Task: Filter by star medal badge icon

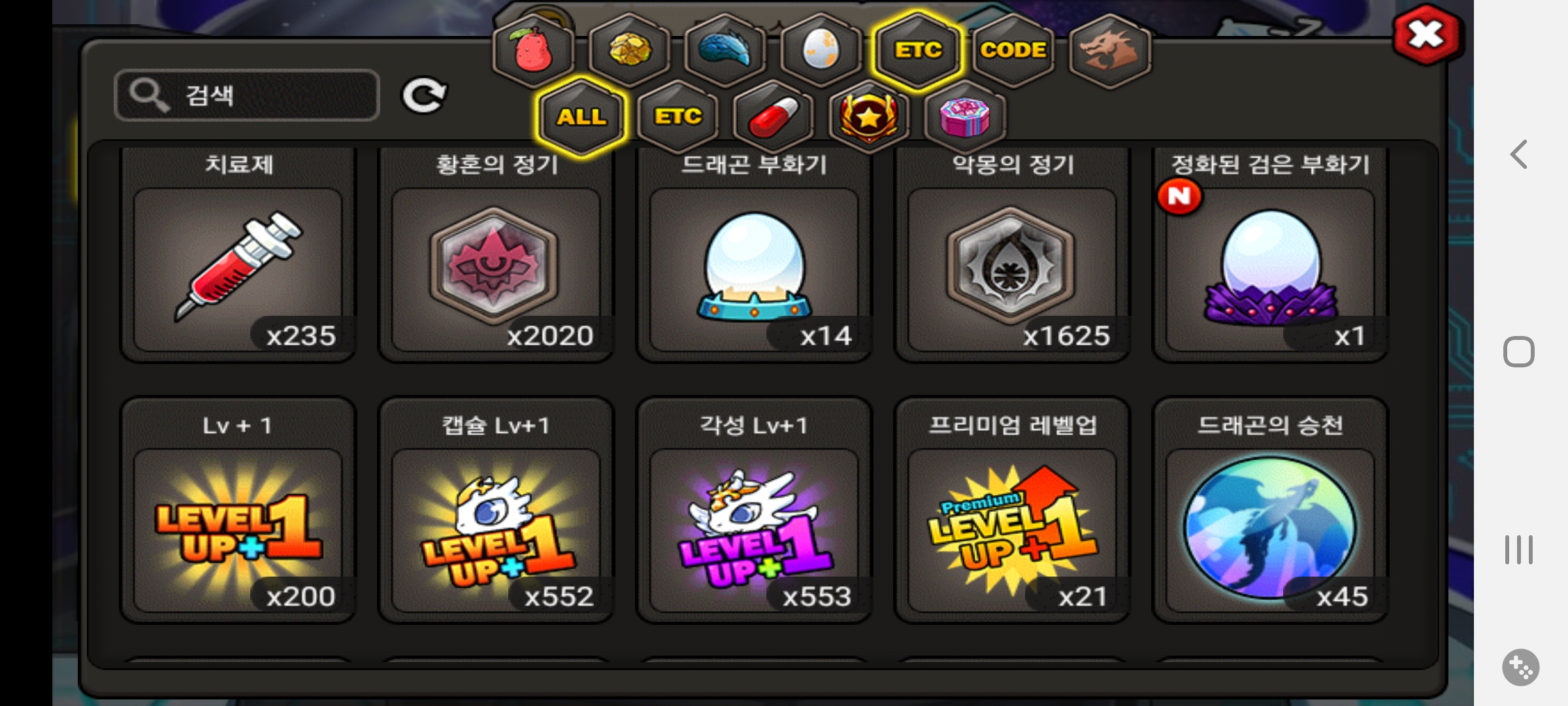Action: (869, 118)
